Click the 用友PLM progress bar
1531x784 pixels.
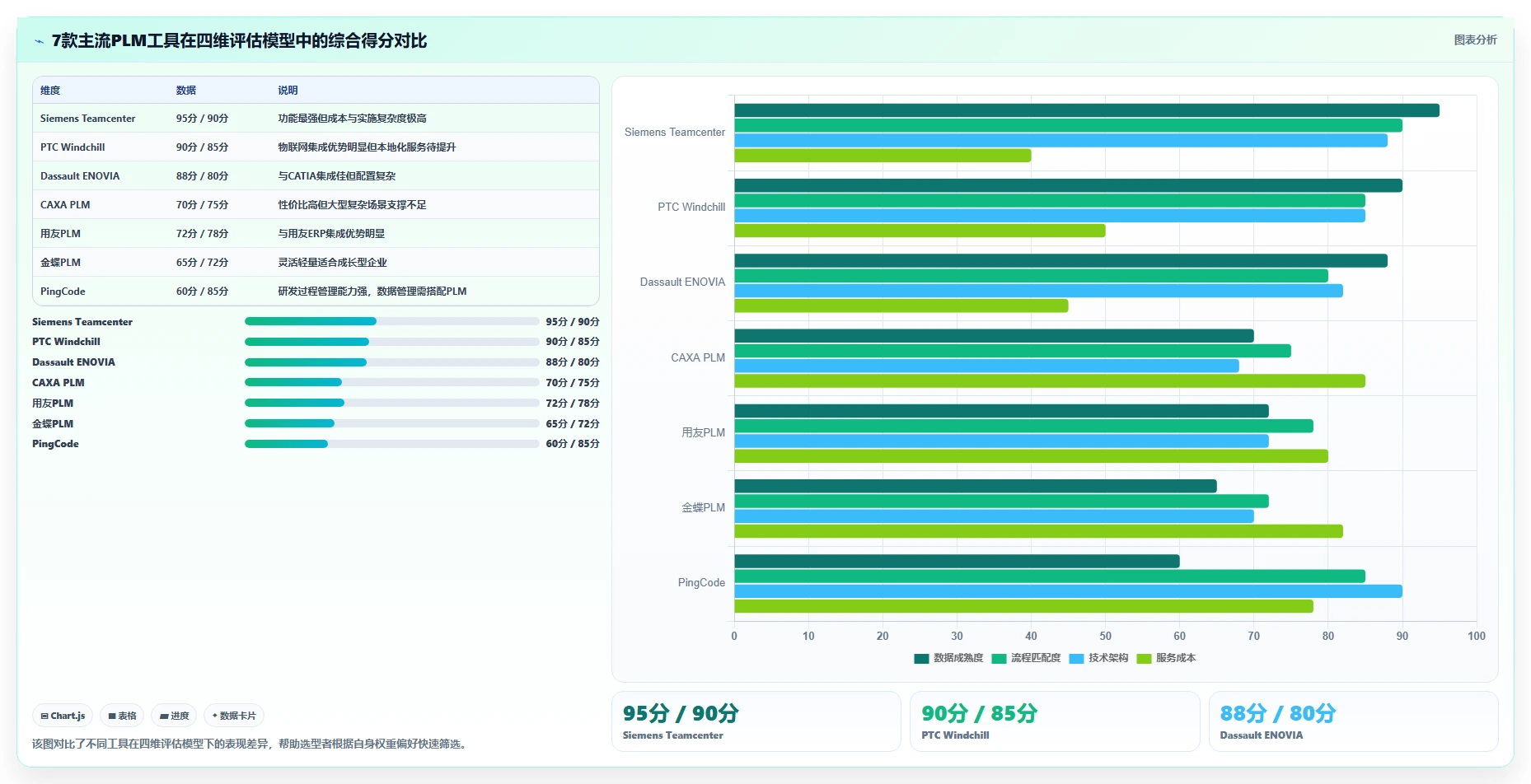tap(391, 403)
